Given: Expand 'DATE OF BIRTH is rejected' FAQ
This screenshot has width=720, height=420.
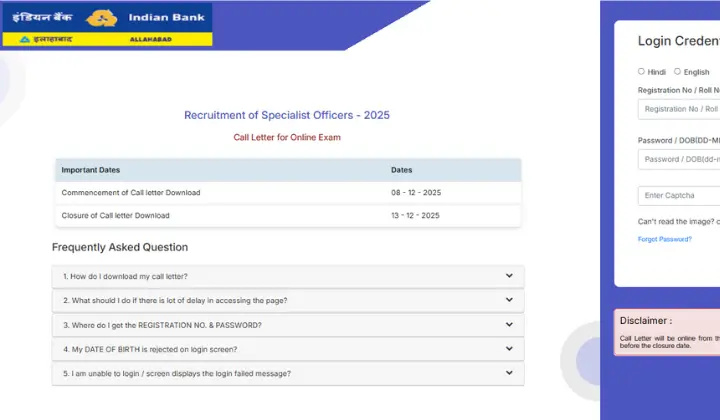Looking at the screenshot, I should (288, 349).
